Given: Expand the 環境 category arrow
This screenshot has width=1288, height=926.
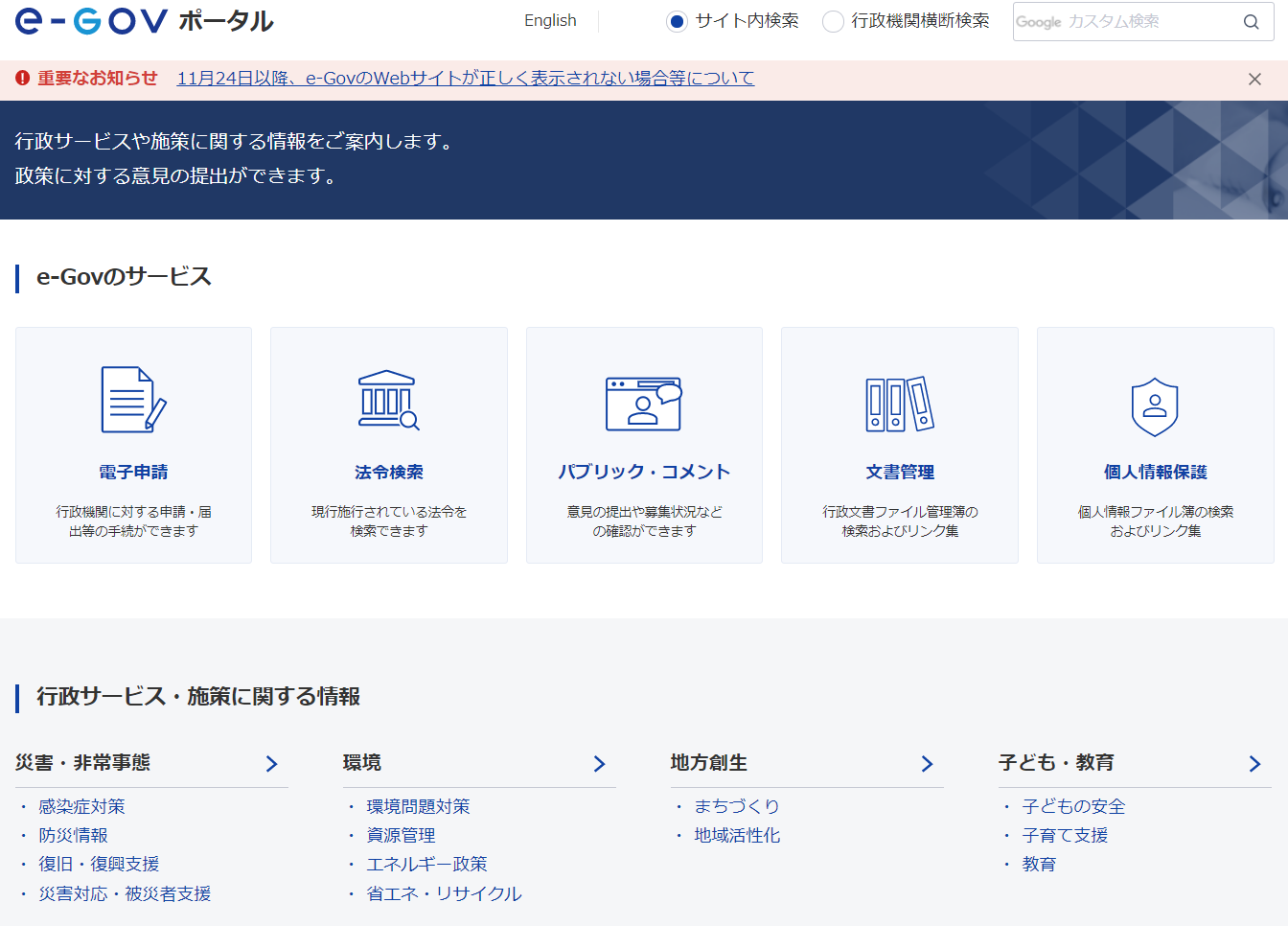Looking at the screenshot, I should coord(599,764).
